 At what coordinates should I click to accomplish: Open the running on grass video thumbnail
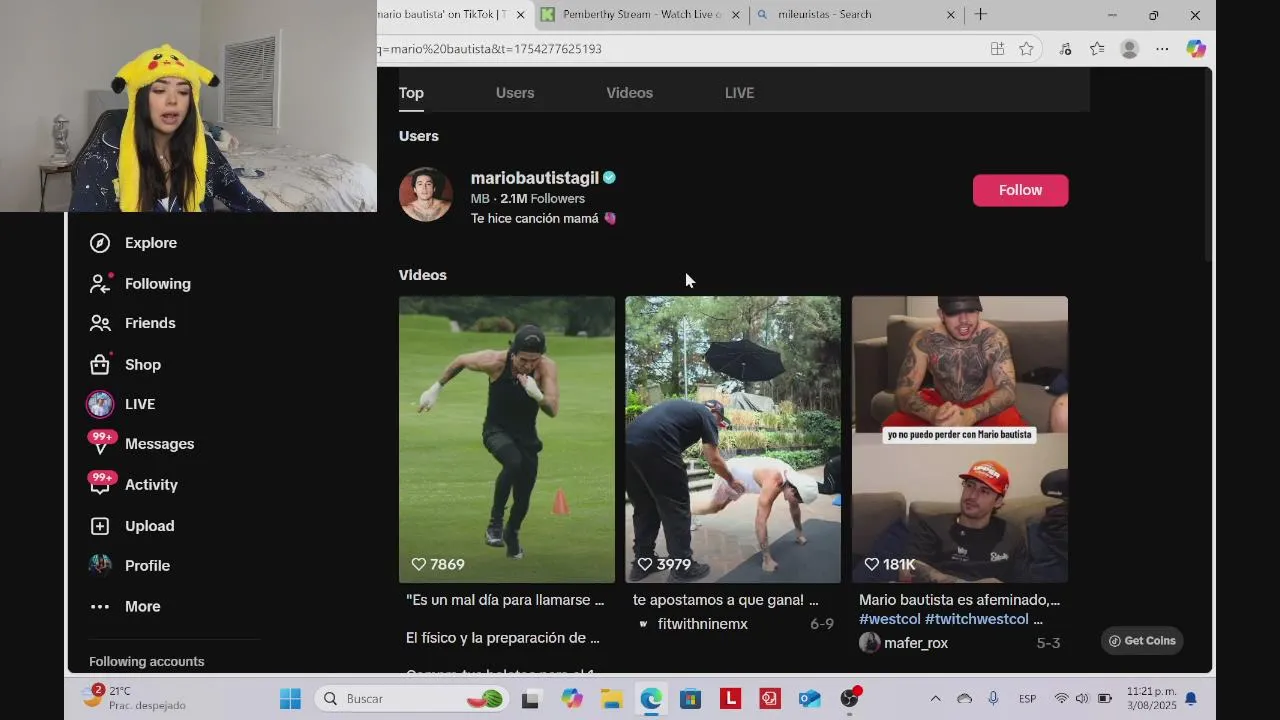[x=507, y=439]
